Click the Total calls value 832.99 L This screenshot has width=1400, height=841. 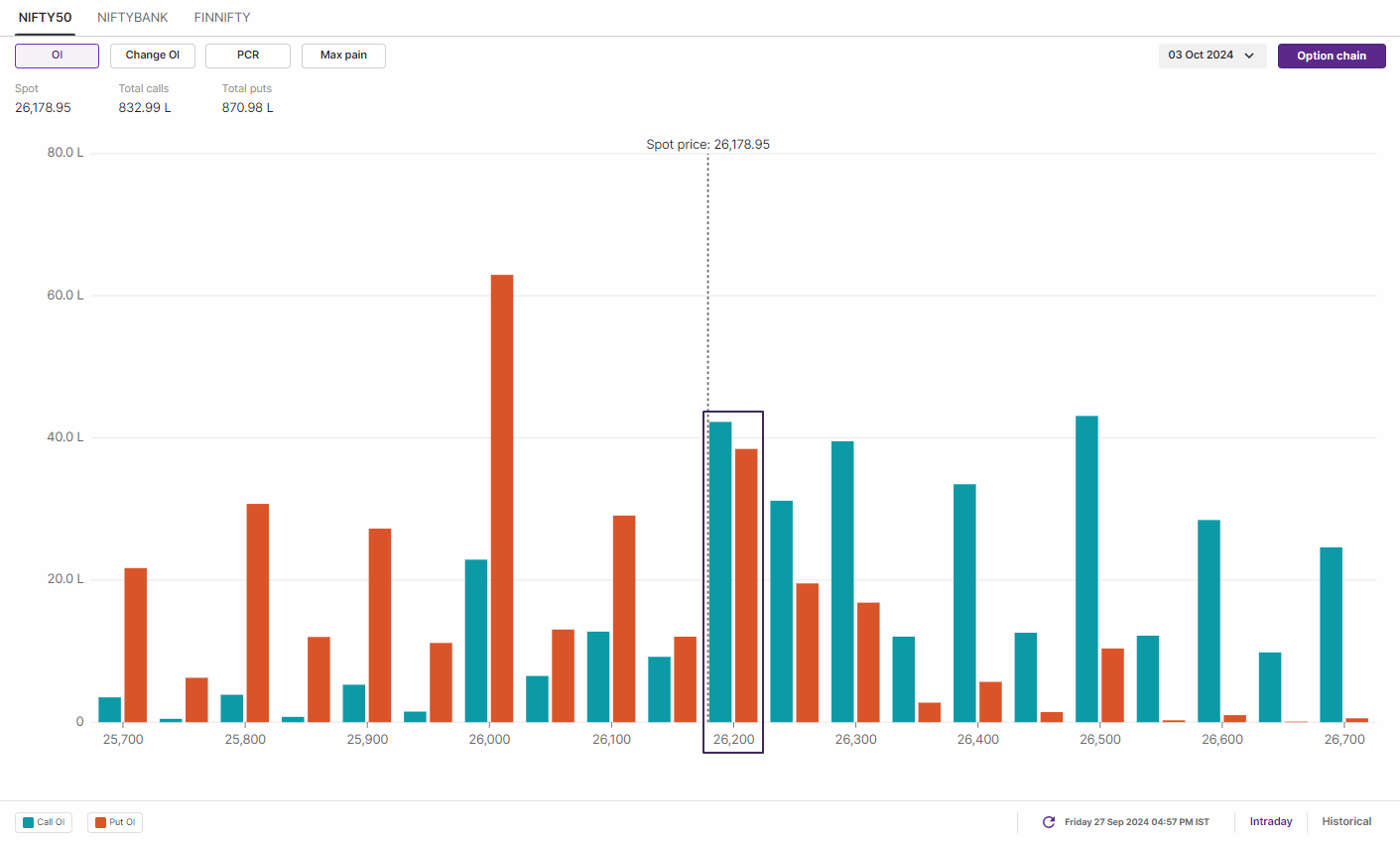145,108
